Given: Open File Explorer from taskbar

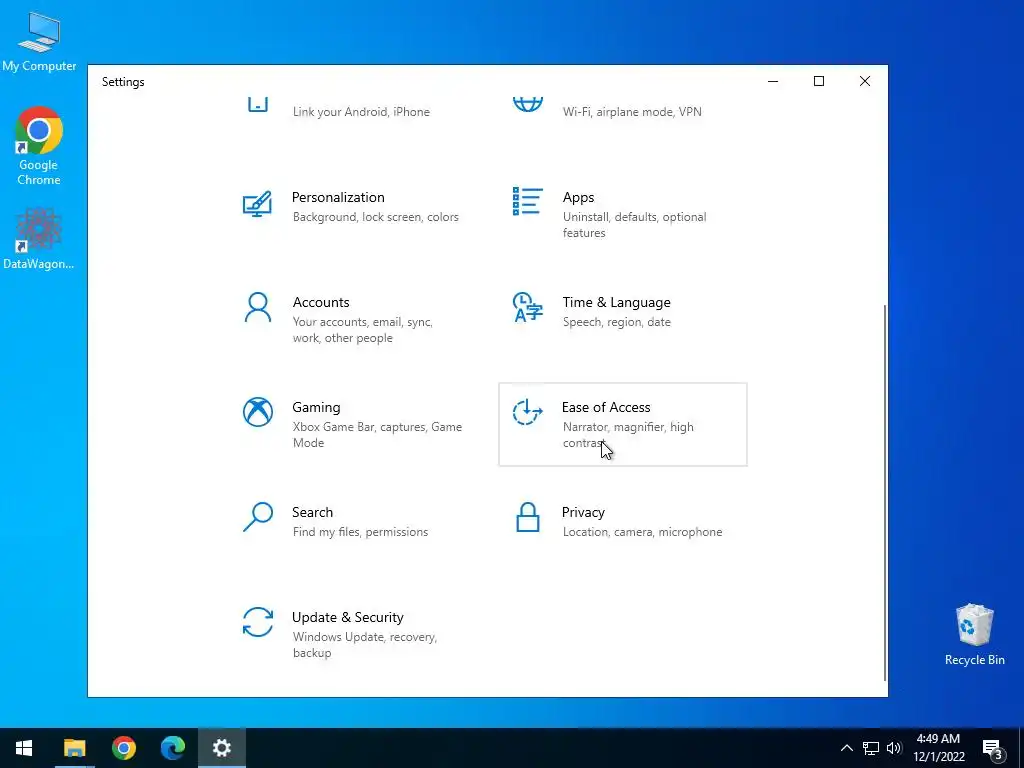Looking at the screenshot, I should click(x=74, y=748).
